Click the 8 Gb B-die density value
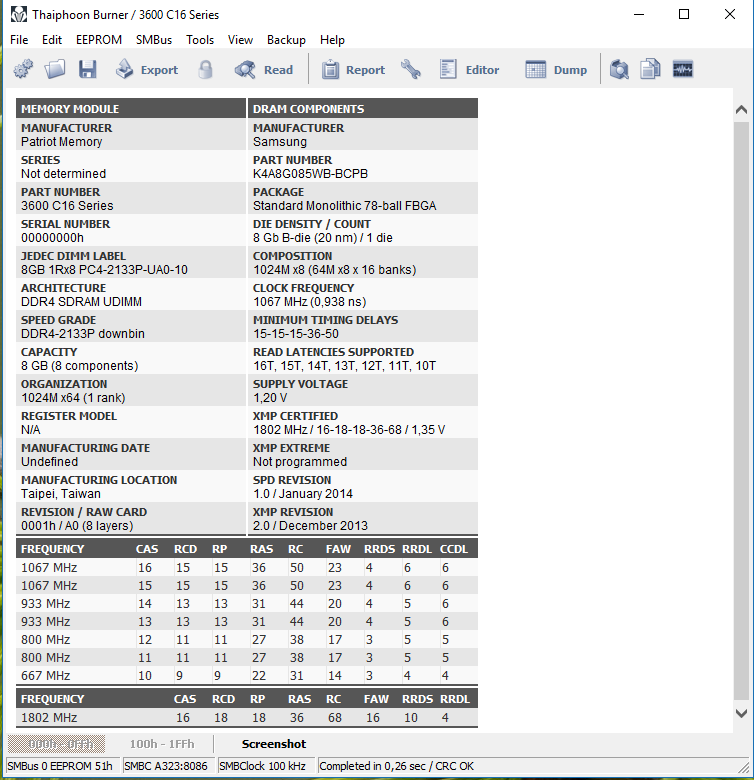Screen dimensions: 754x780 323,238
